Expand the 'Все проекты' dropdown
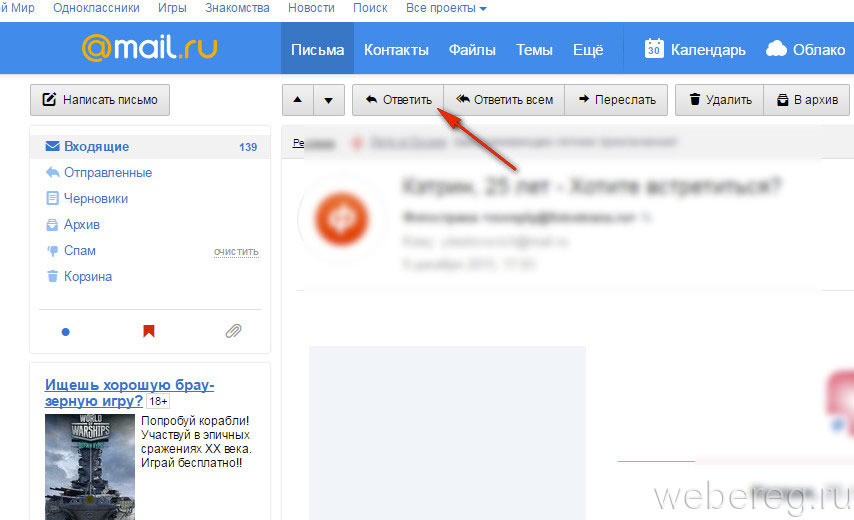This screenshot has height=520, width=854. 446,8
